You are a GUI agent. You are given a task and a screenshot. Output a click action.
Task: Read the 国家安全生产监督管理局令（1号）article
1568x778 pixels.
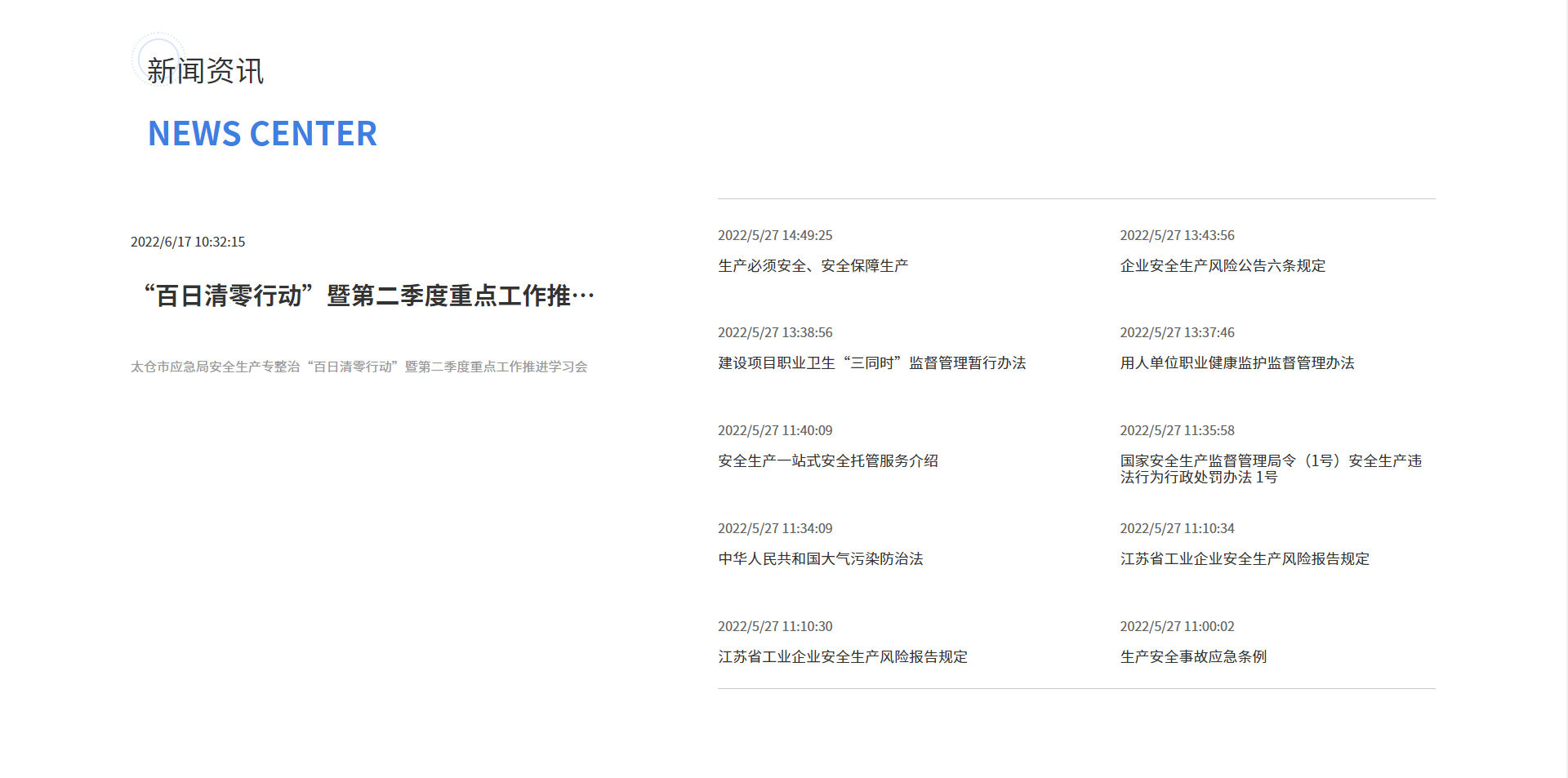coord(1270,469)
